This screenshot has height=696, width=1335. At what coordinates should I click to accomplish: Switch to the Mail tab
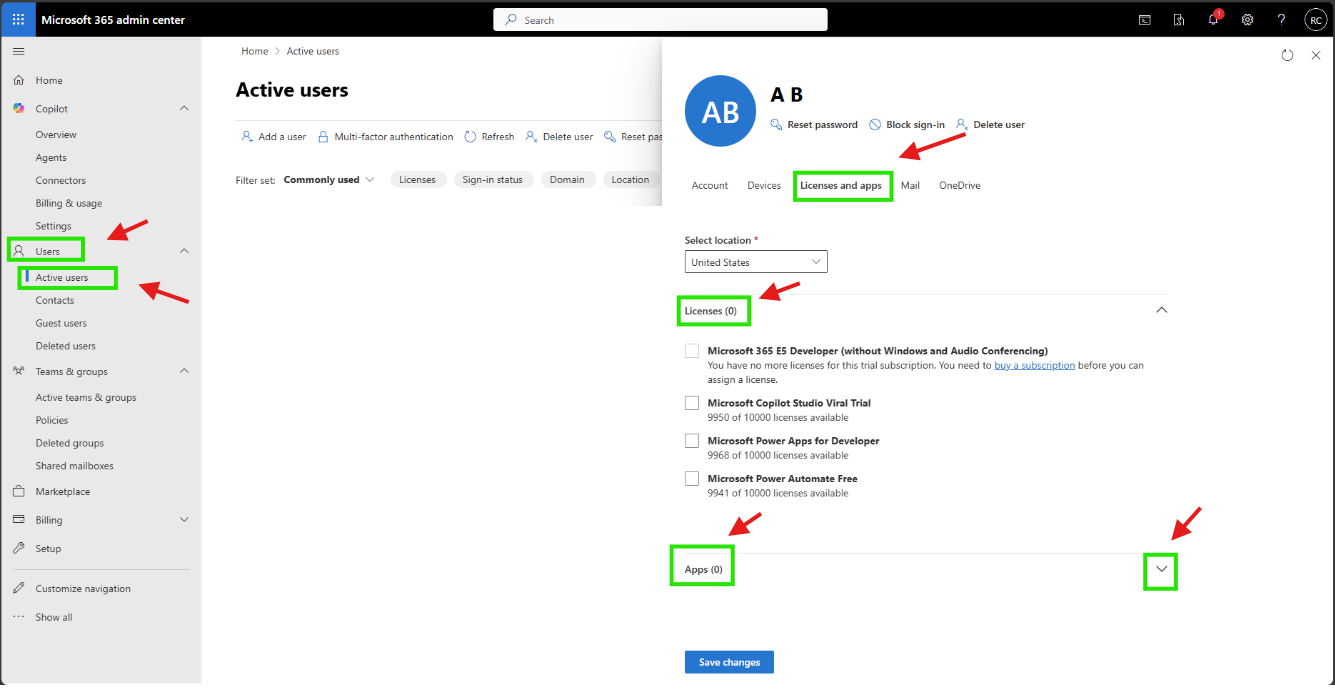point(910,186)
